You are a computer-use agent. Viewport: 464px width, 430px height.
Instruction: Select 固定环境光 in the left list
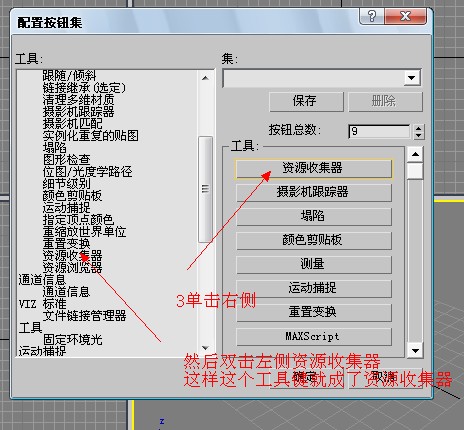point(72,339)
